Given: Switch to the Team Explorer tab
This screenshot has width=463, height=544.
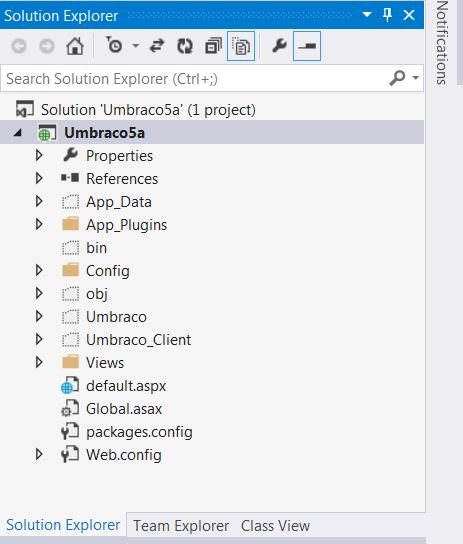Looking at the screenshot, I should point(181,526).
